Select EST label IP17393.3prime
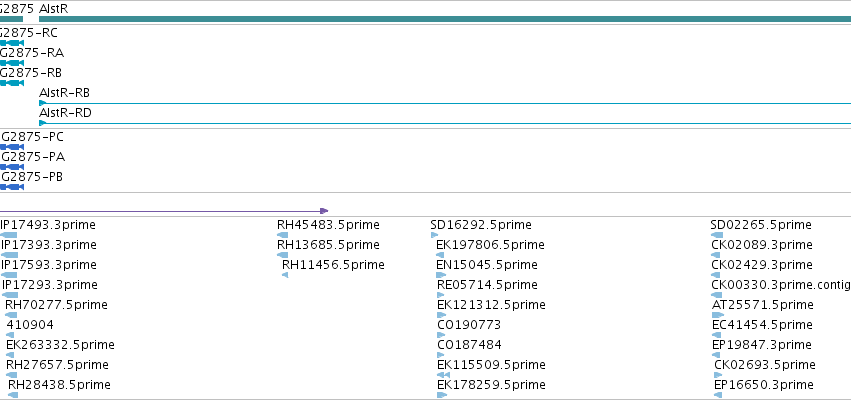Image resolution: width=851 pixels, height=400 pixels. pos(48,245)
